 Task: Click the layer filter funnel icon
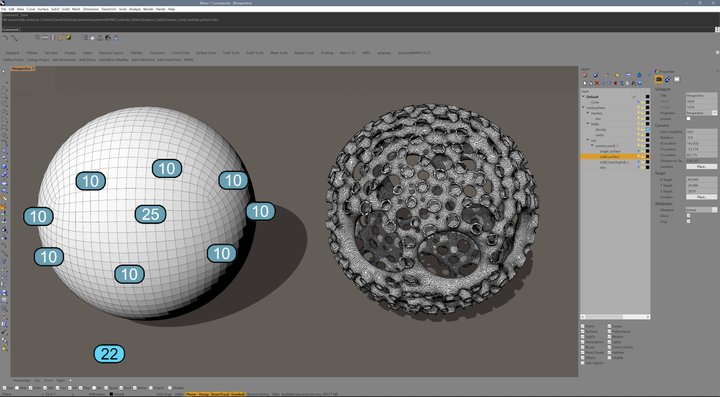click(x=621, y=83)
